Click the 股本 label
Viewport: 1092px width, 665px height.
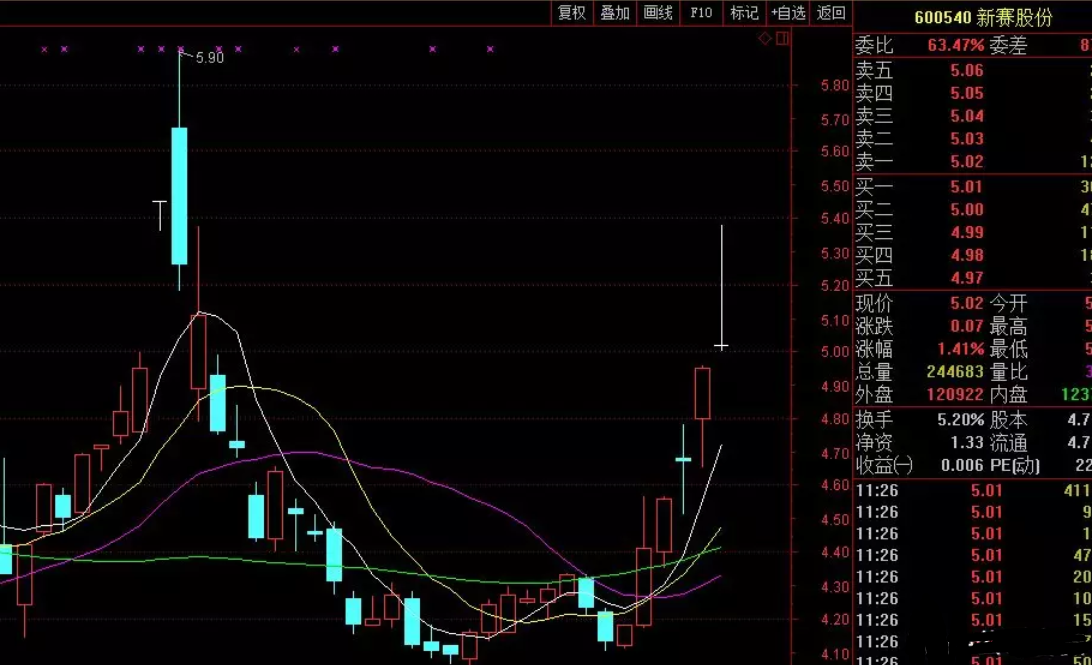(x=1008, y=420)
